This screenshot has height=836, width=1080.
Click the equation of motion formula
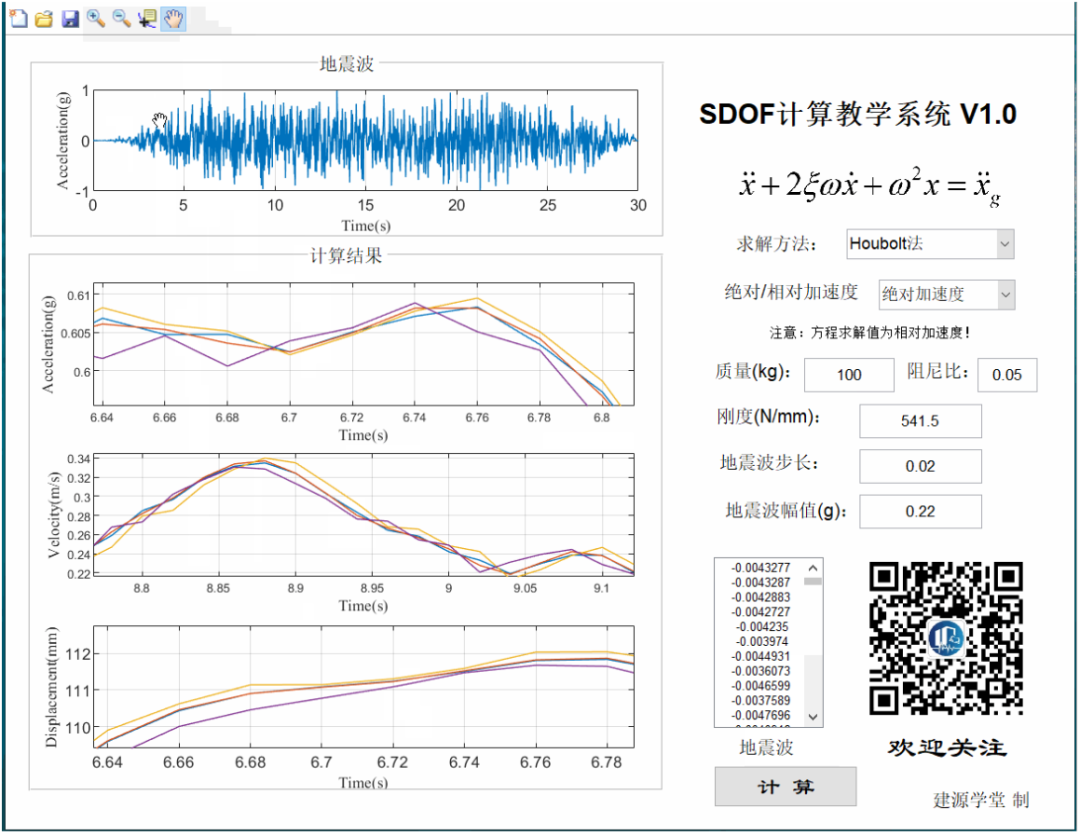869,187
